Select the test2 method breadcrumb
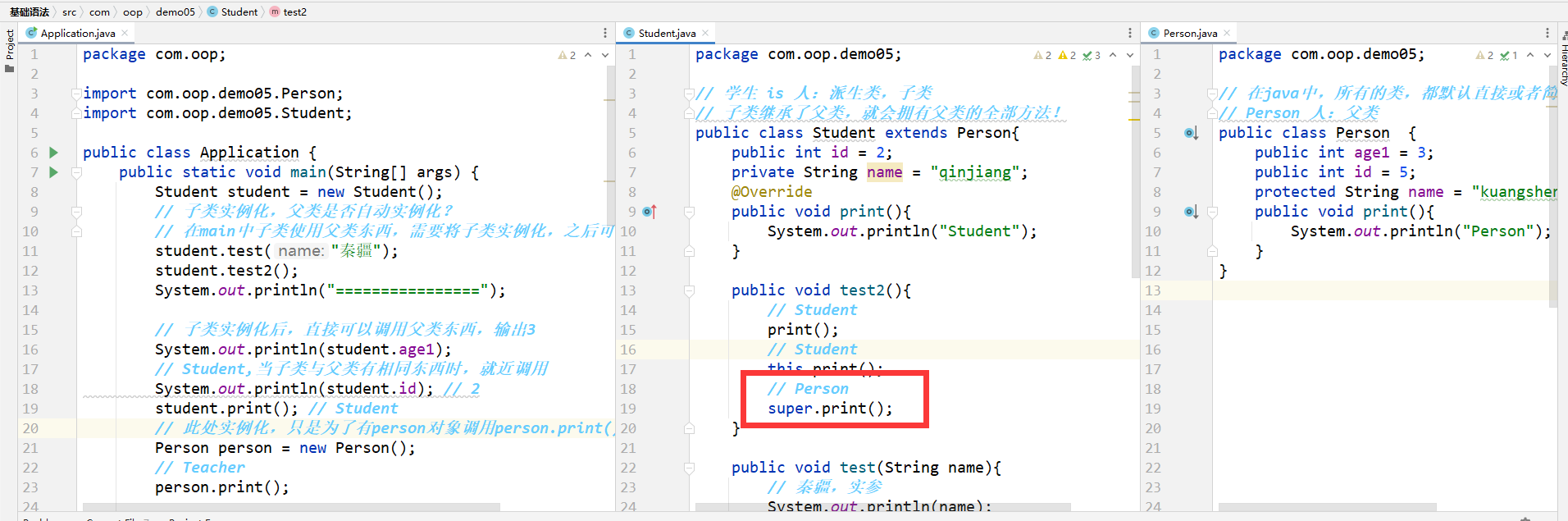 pyautogui.click(x=289, y=11)
